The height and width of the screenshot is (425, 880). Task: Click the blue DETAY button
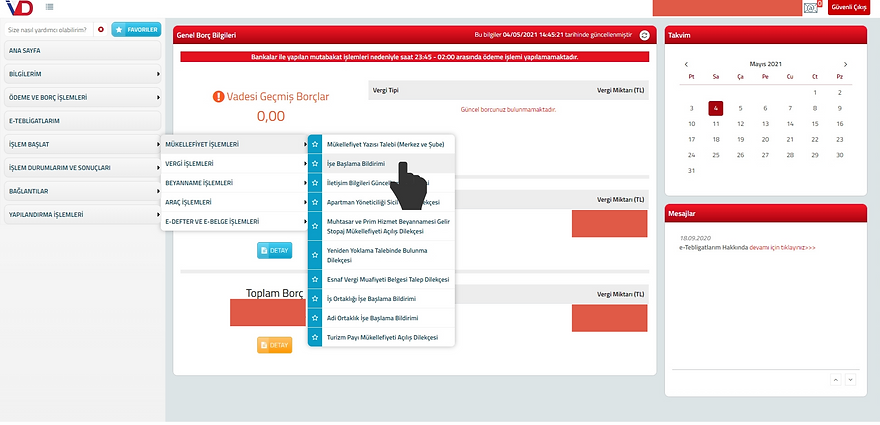274,250
